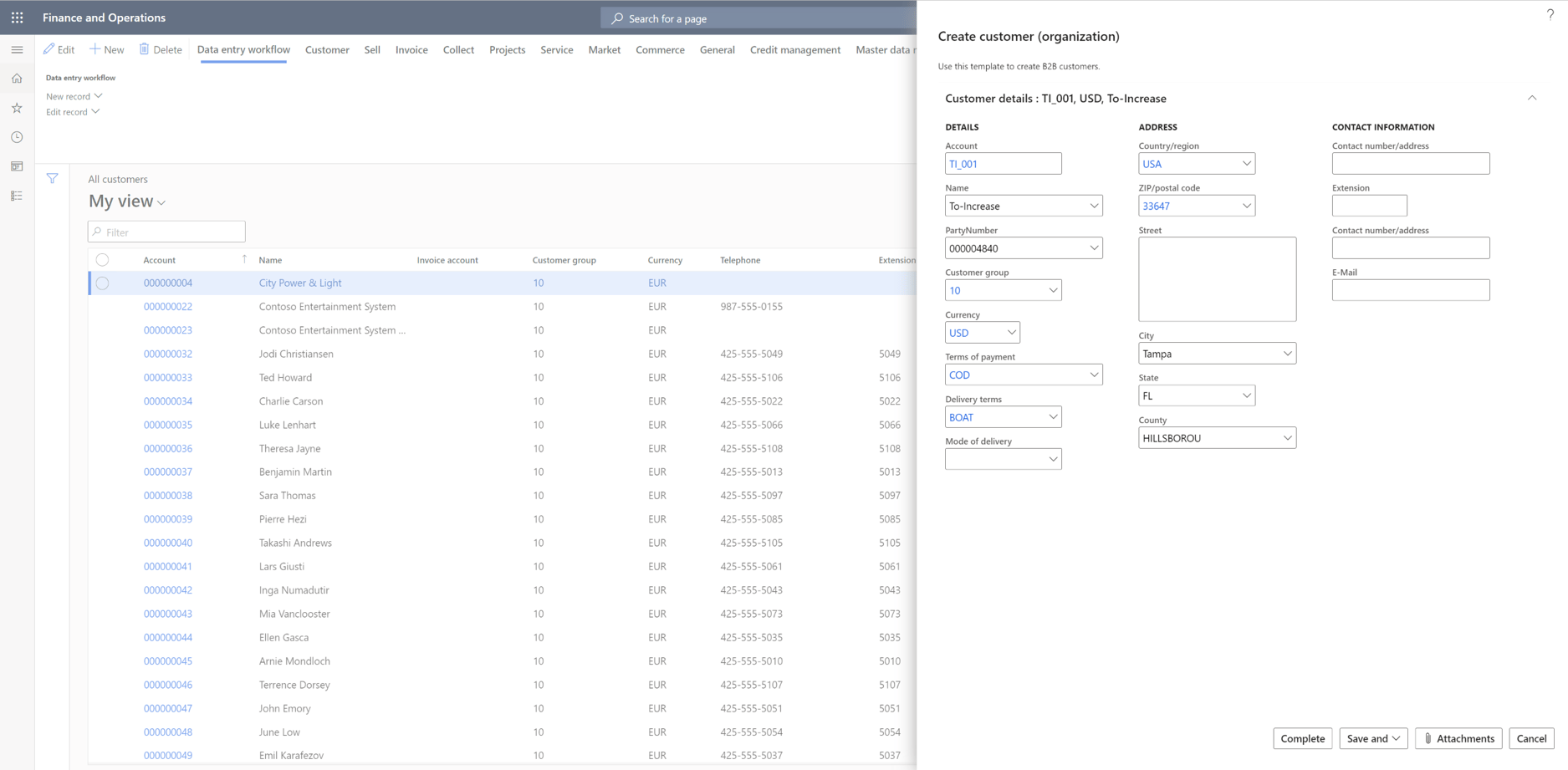1568x770 pixels.
Task: Open Favorites via the star sidebar icon
Action: [x=17, y=107]
